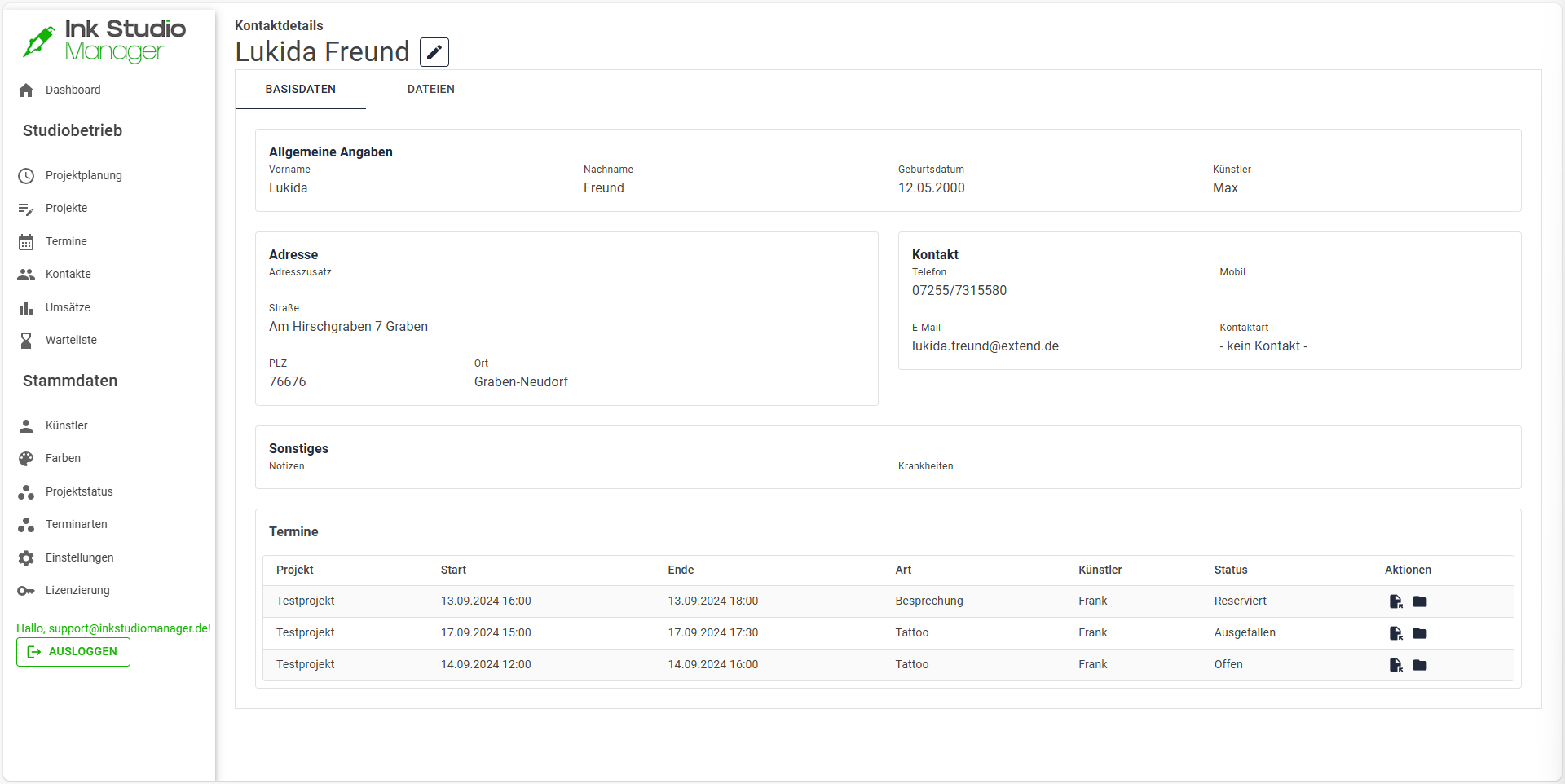
Task: Click the Projekt column header
Action: pyautogui.click(x=295, y=570)
